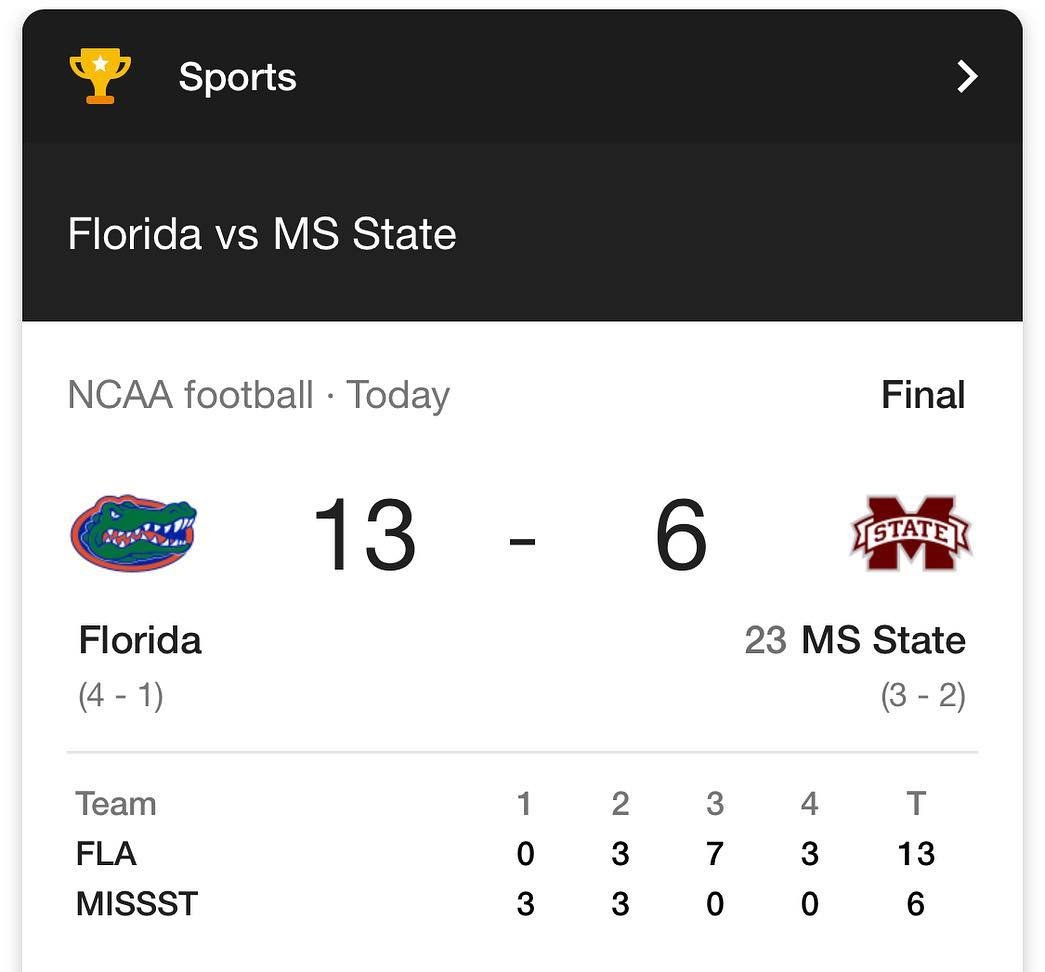Click the MS State team name
Screen dimensions: 1045x972
coord(883,640)
